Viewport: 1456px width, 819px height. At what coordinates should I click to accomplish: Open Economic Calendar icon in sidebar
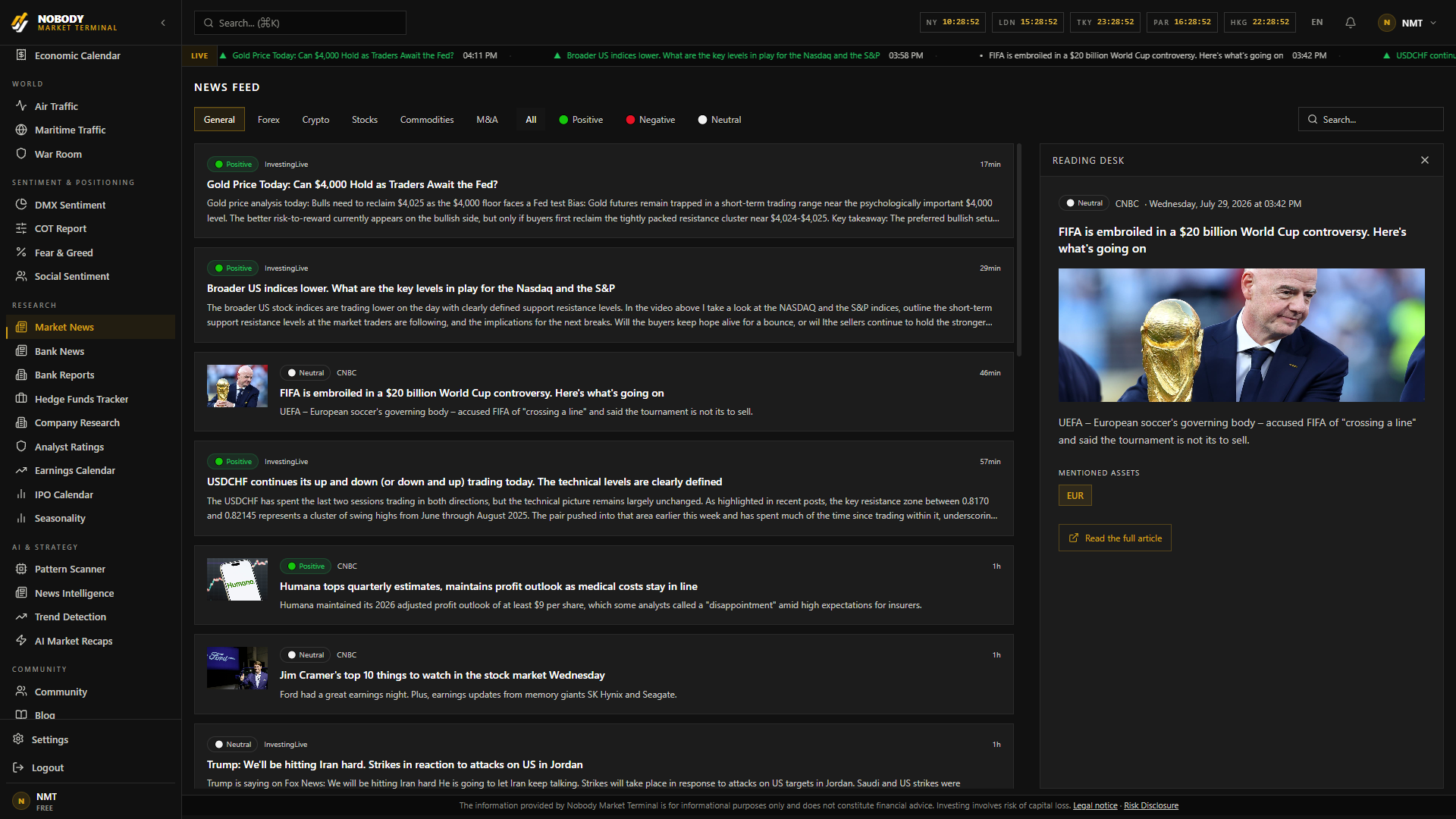click(21, 55)
